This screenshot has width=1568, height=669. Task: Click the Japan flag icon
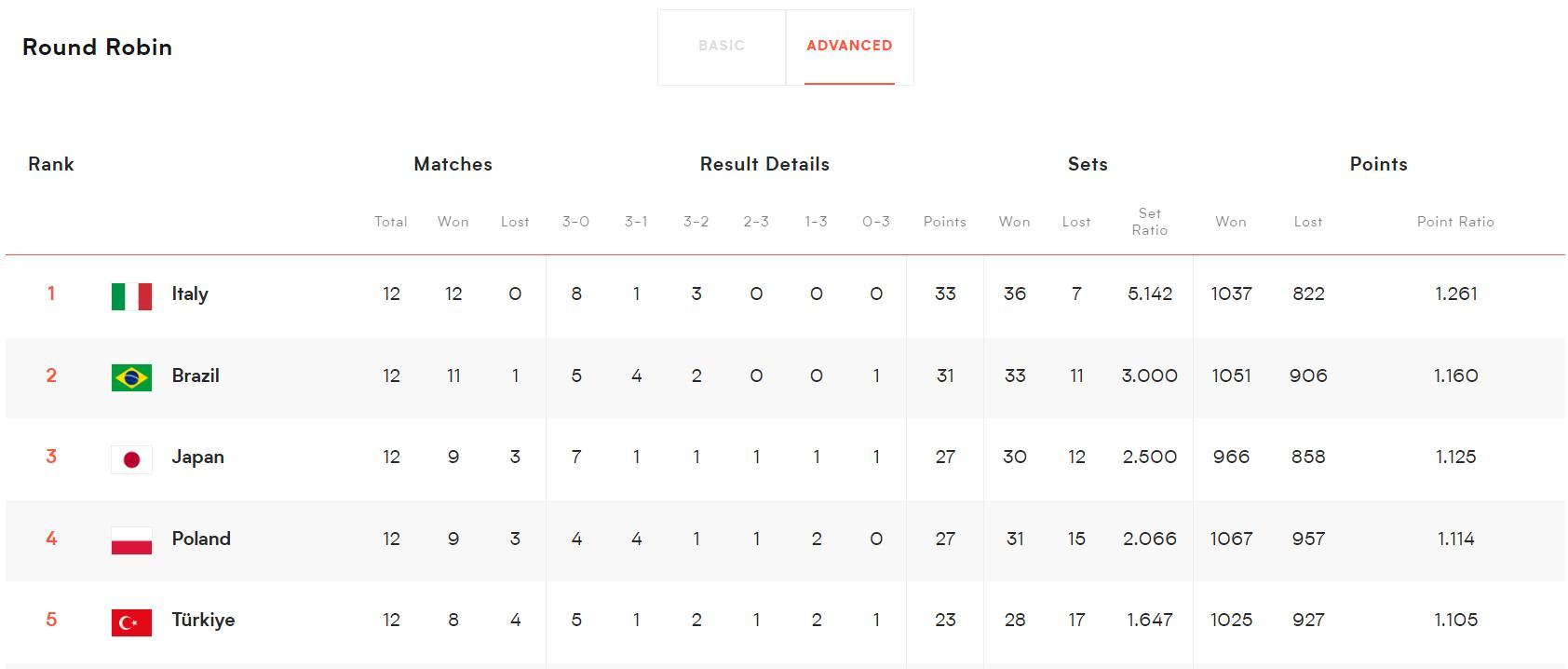click(x=131, y=459)
